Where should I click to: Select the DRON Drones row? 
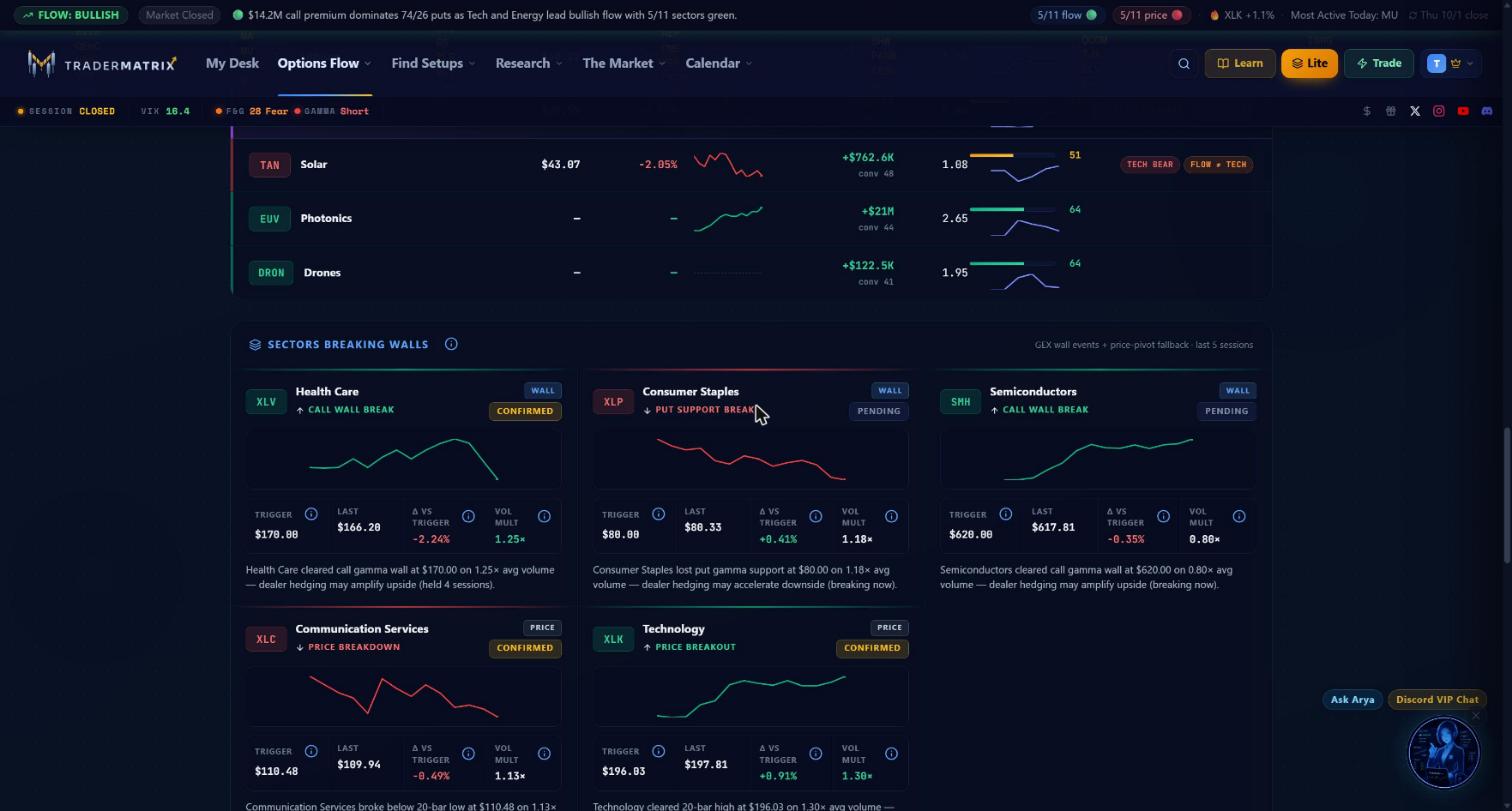[751, 272]
